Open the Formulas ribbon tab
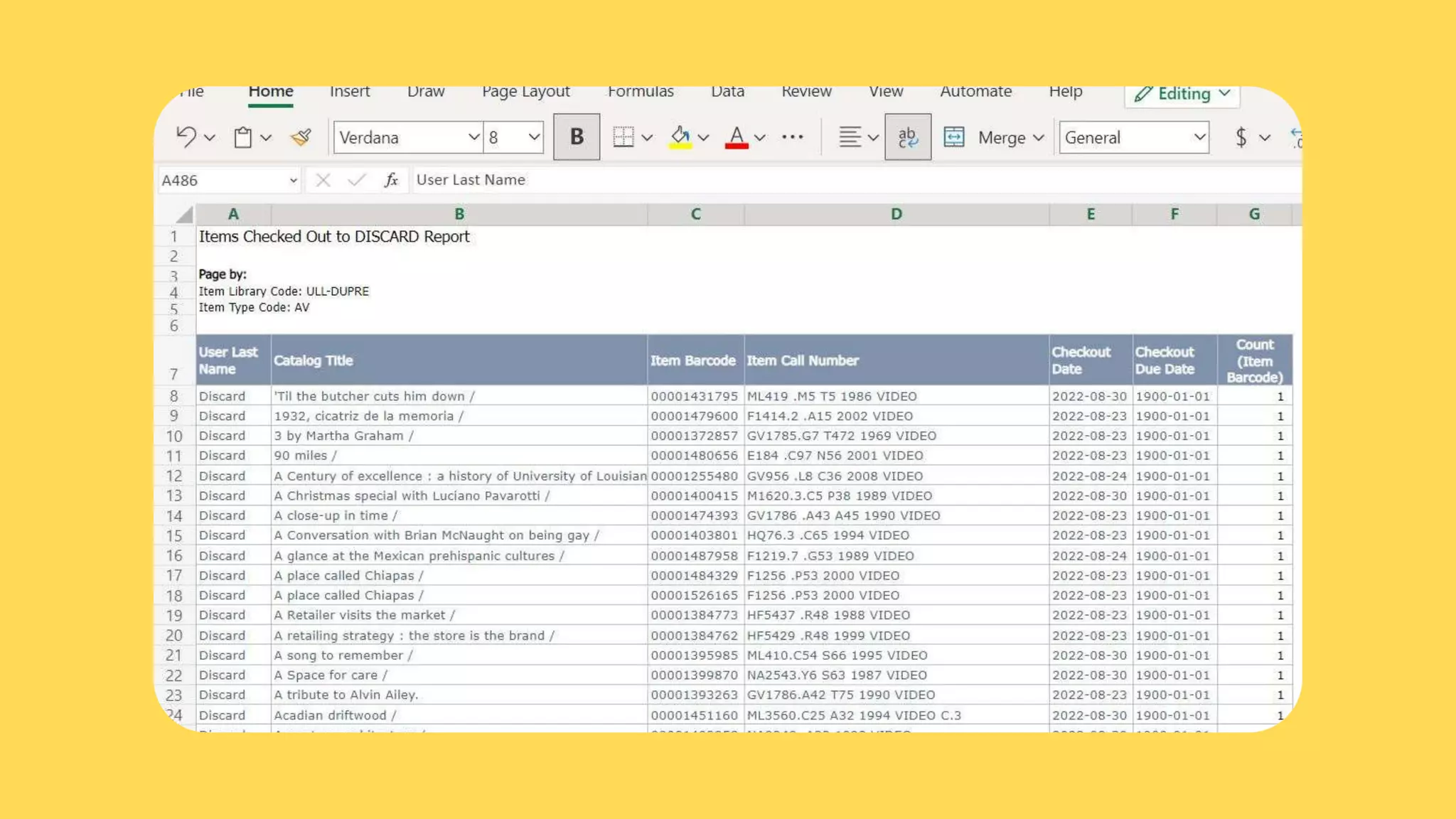Viewport: 1456px width, 819px height. point(640,92)
